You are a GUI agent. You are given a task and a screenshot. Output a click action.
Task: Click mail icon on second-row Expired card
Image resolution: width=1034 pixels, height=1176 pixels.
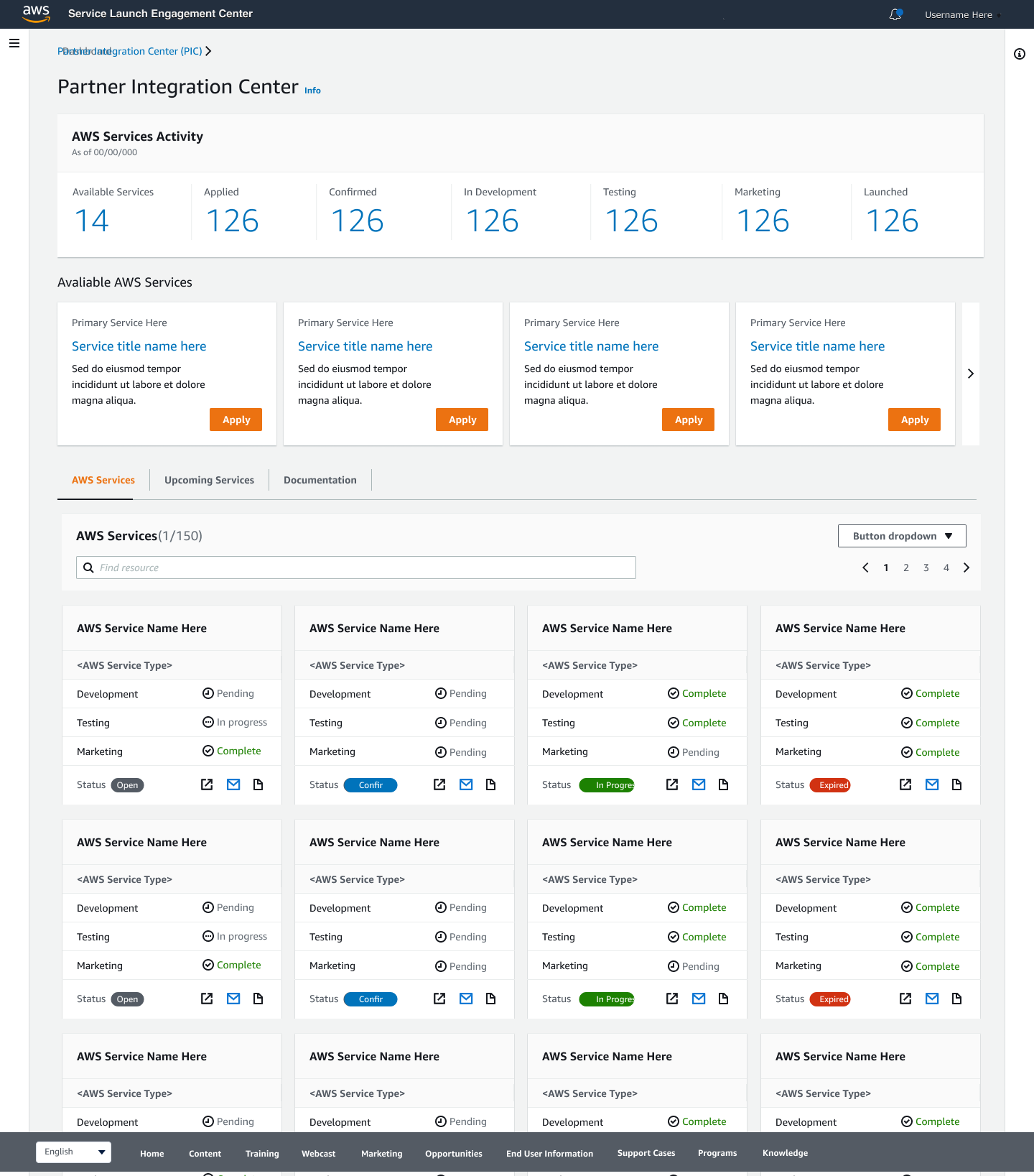pyautogui.click(x=932, y=999)
